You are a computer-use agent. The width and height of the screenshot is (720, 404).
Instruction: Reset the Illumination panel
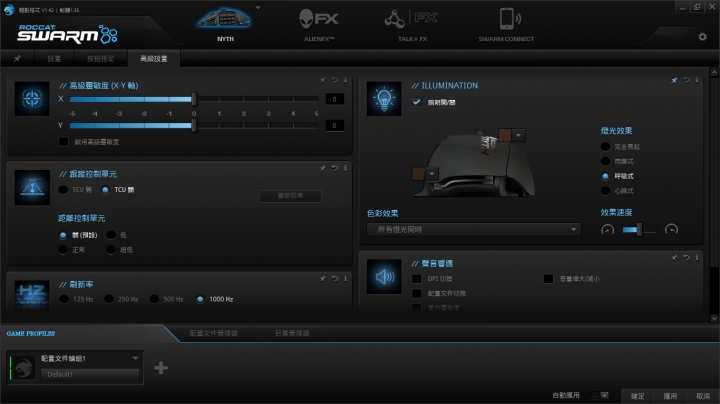[x=686, y=80]
